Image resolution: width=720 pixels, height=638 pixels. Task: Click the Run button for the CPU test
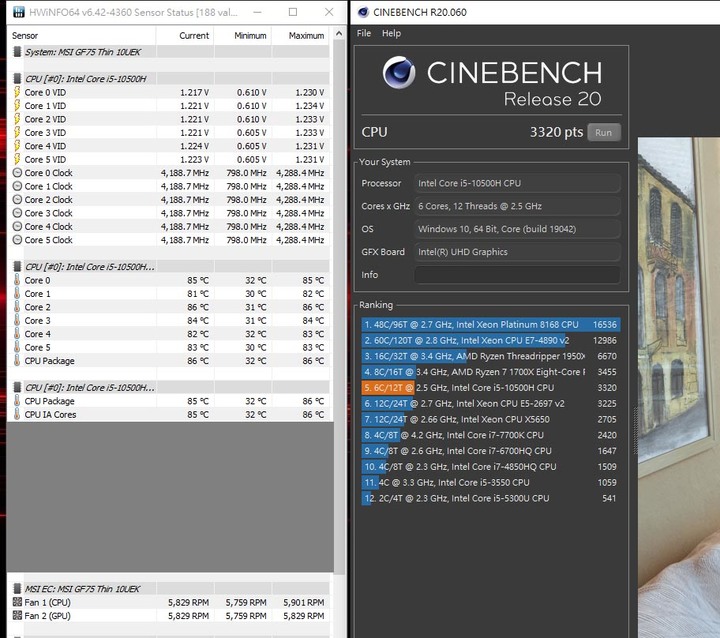click(x=604, y=132)
